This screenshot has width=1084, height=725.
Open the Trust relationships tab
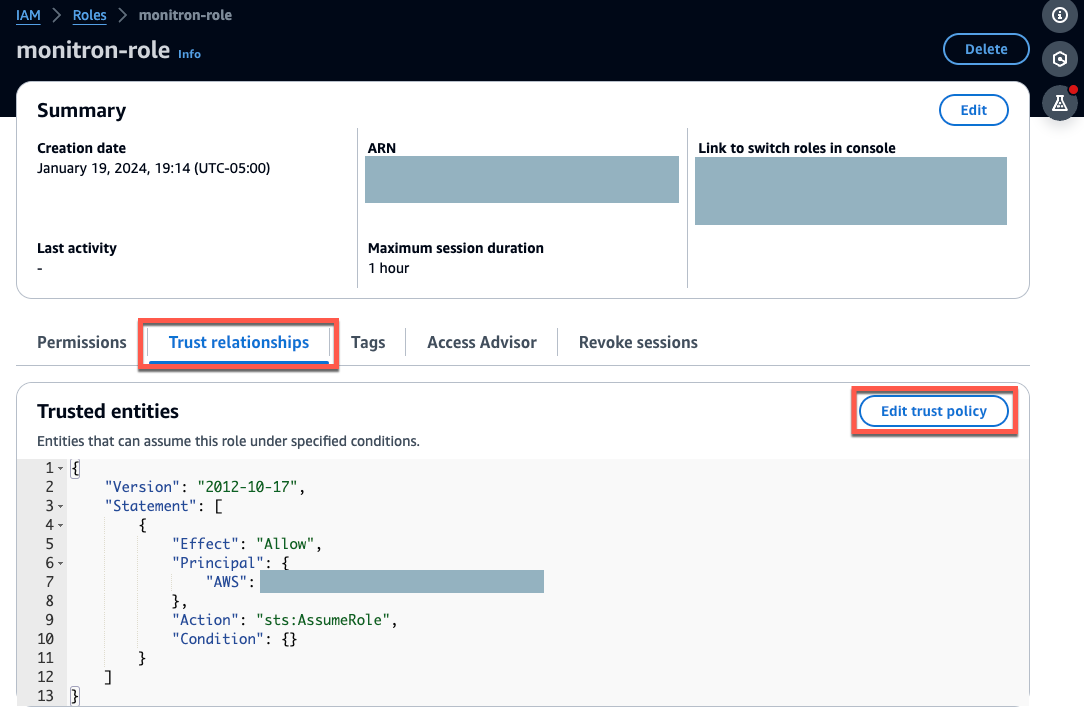pyautogui.click(x=238, y=342)
